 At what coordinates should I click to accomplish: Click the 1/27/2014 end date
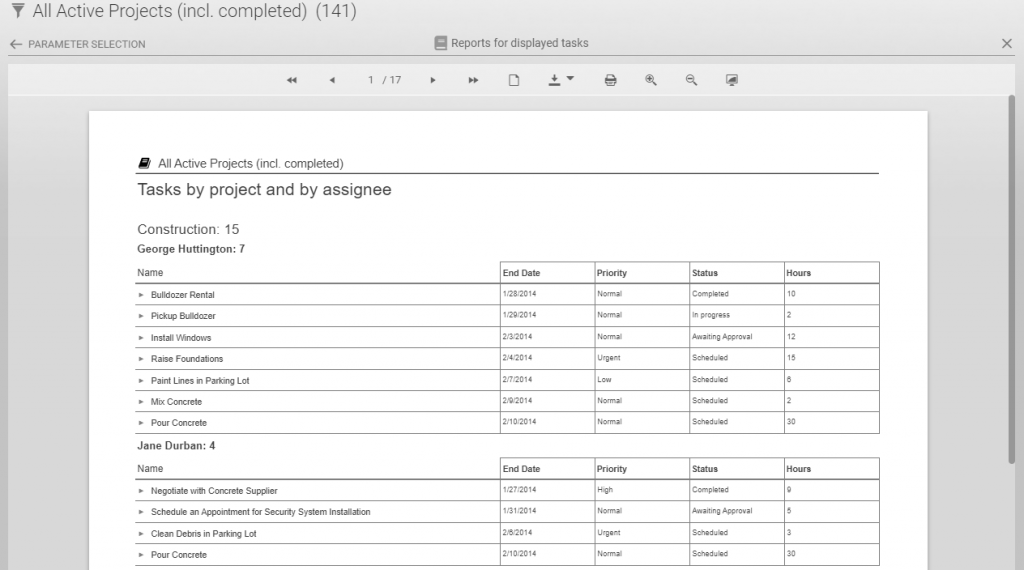pyautogui.click(x=519, y=490)
